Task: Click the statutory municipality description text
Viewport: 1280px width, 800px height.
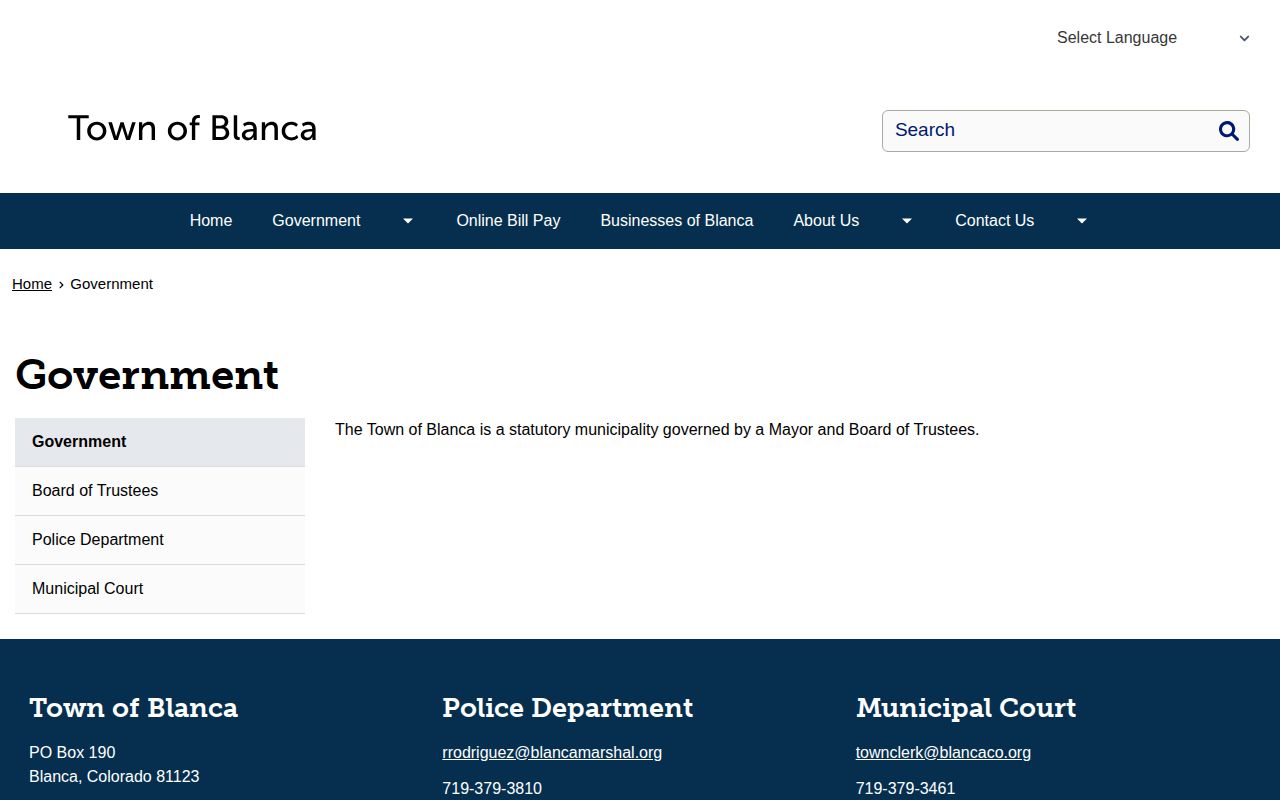Action: click(x=657, y=430)
